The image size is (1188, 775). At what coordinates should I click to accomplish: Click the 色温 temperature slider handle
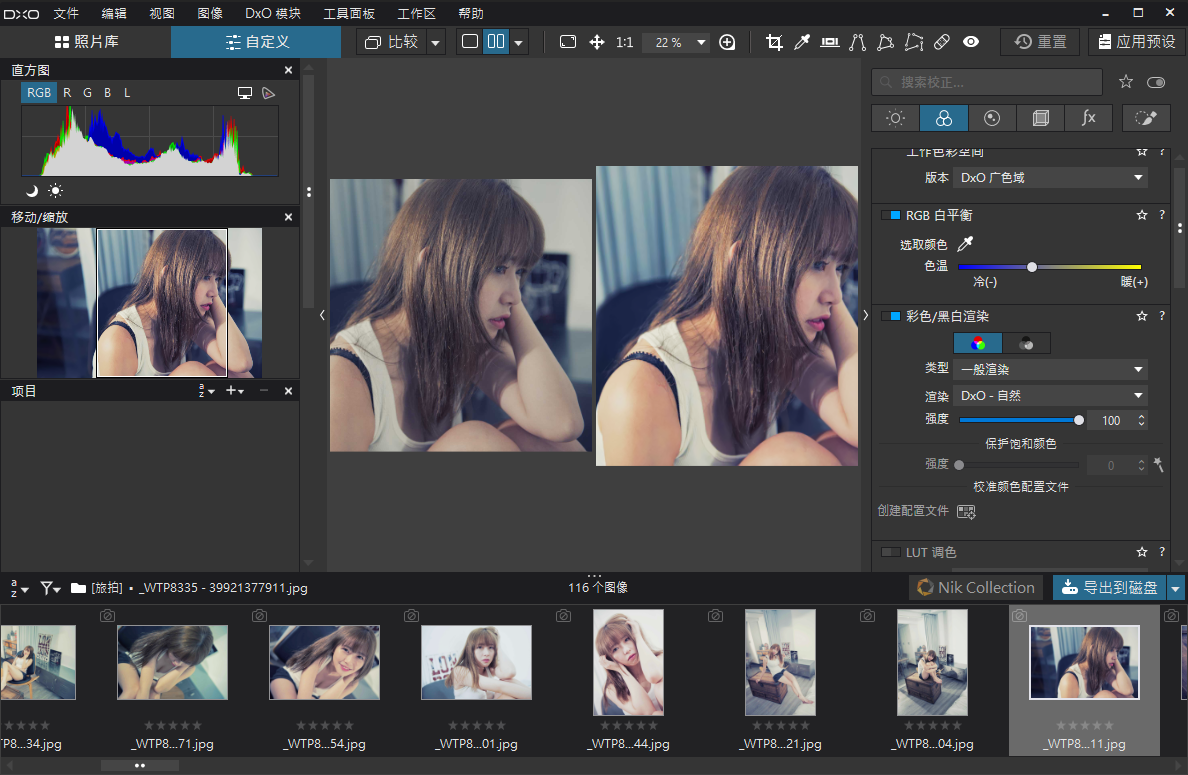tap(1032, 267)
